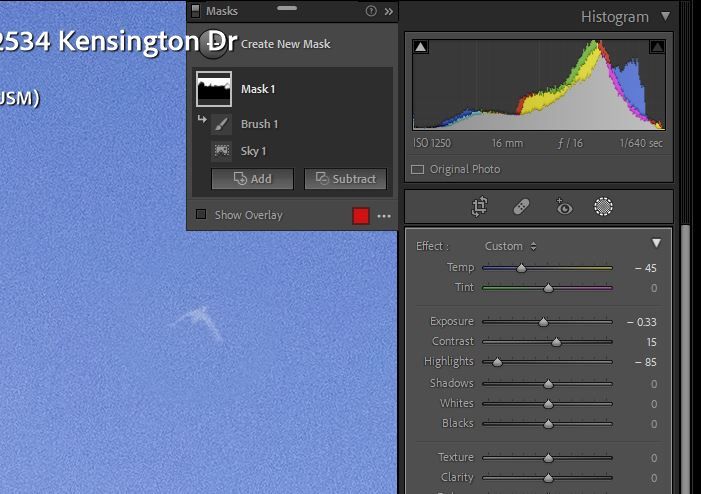This screenshot has width=701, height=494.
Task: Click the Whites slider handle
Action: click(x=548, y=404)
